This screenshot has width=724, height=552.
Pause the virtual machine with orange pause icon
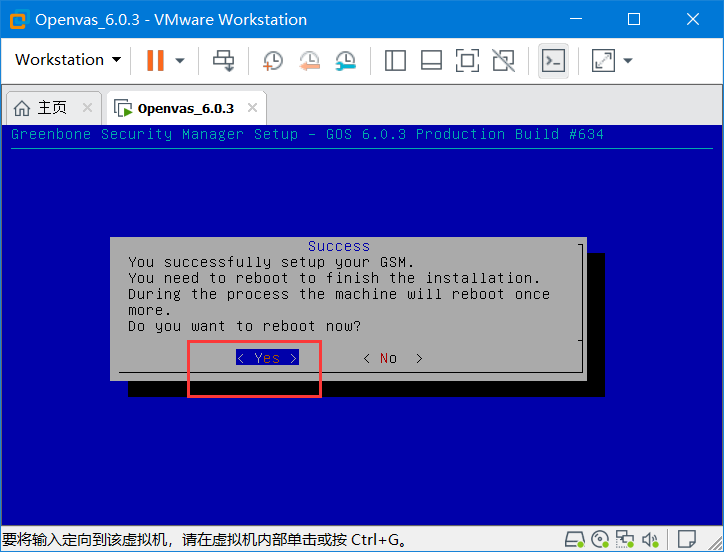[155, 60]
